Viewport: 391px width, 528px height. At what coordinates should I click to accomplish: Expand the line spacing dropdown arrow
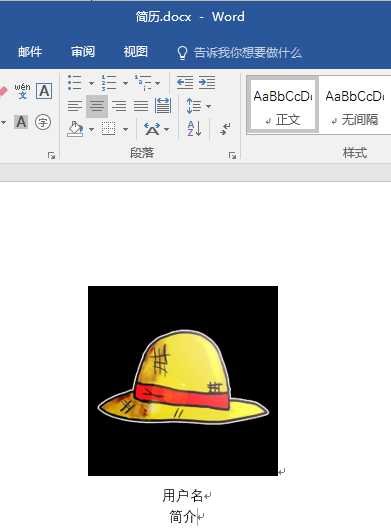(x=208, y=107)
